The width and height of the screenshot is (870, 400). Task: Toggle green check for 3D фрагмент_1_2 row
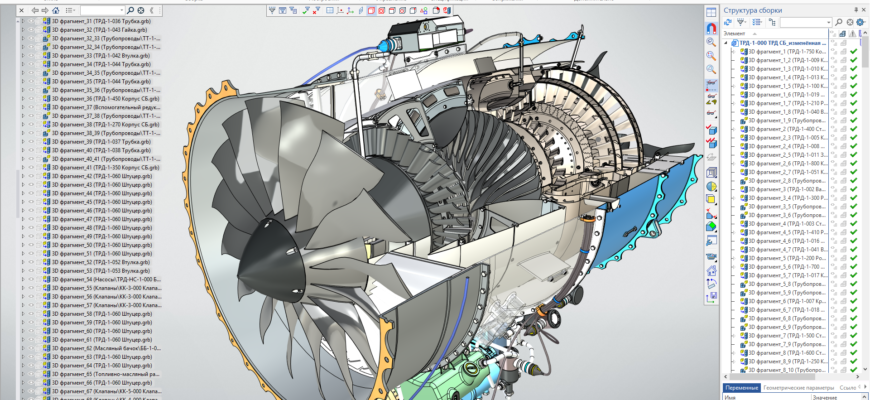pyautogui.click(x=853, y=60)
